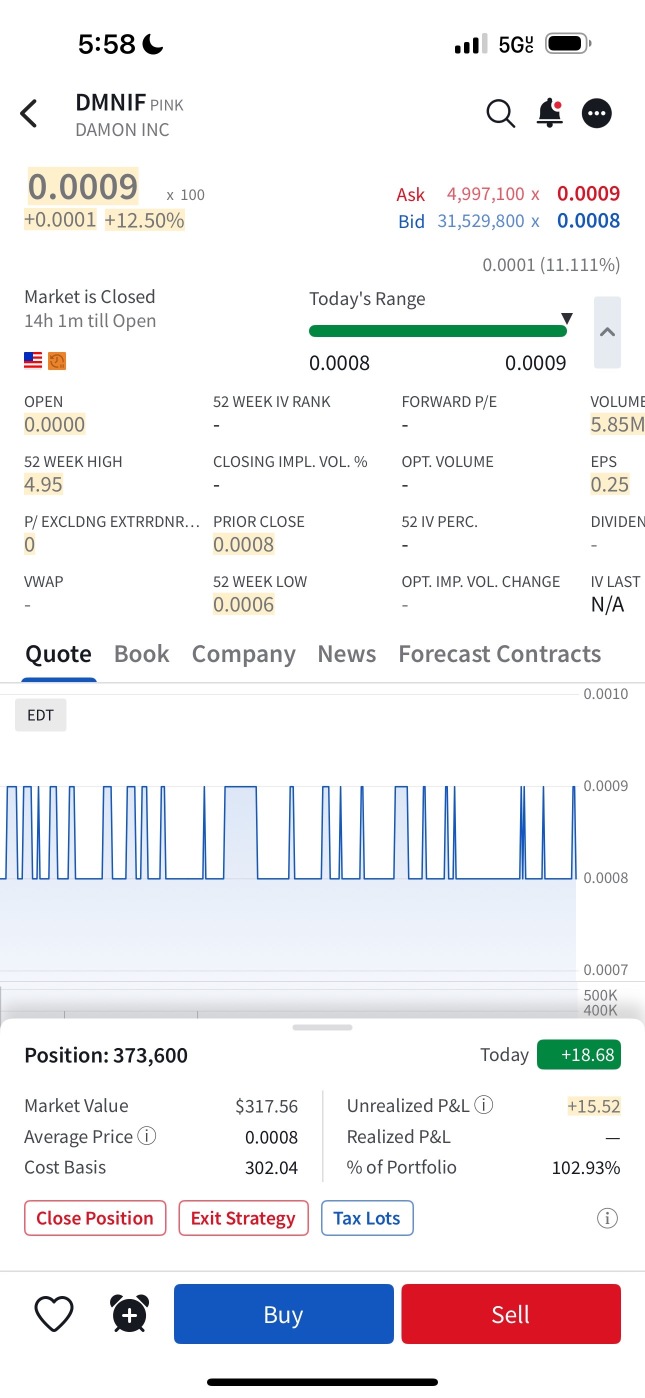The width and height of the screenshot is (645, 1398).
Task: Tap the US flag market icon
Action: tap(34, 361)
